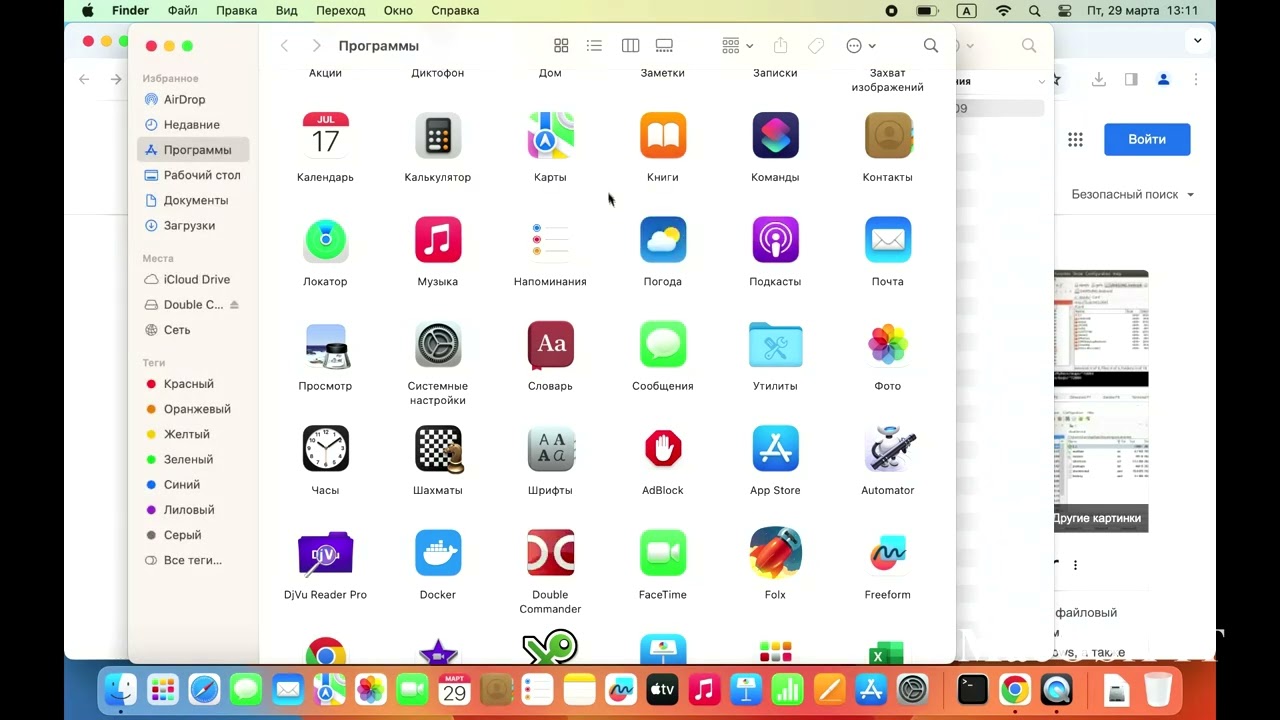The image size is (1280, 720).
Task: Eject the Double C... volume
Action: [235, 305]
